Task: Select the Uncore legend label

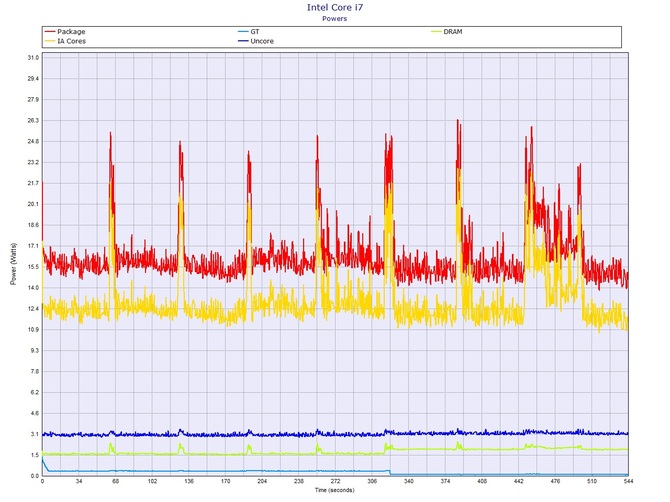Action: click(x=262, y=41)
